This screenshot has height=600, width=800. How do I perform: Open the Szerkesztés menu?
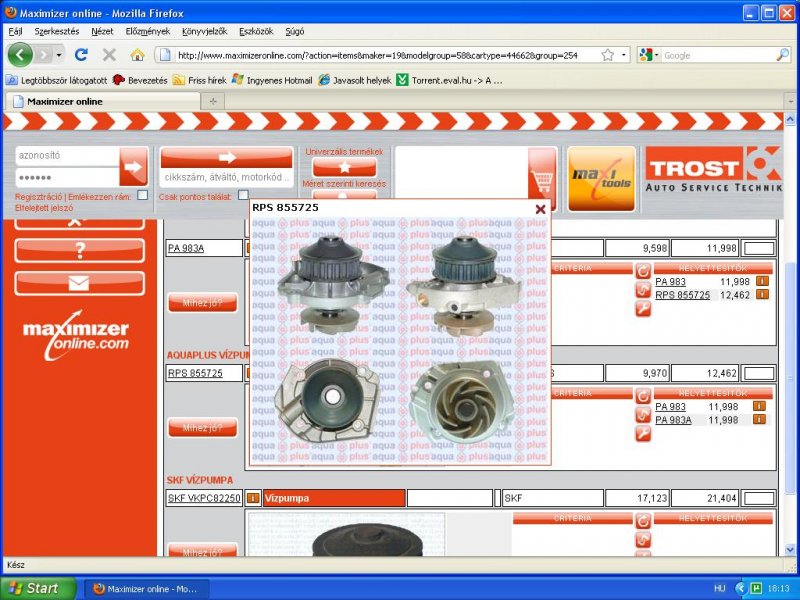(57, 31)
